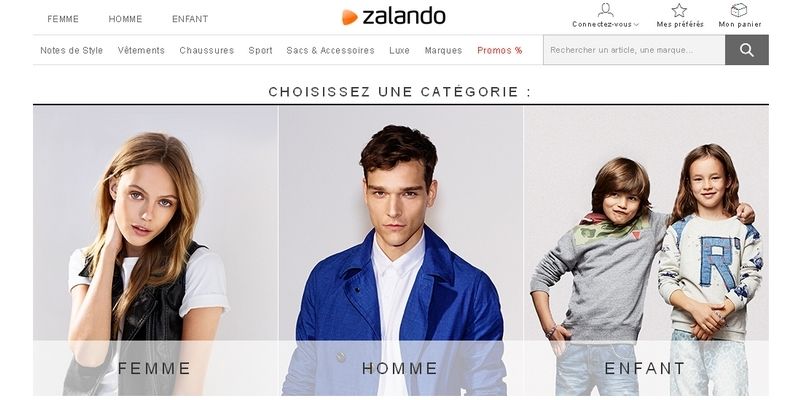Open the Mon panier box icon
800x400 pixels.
[739, 10]
